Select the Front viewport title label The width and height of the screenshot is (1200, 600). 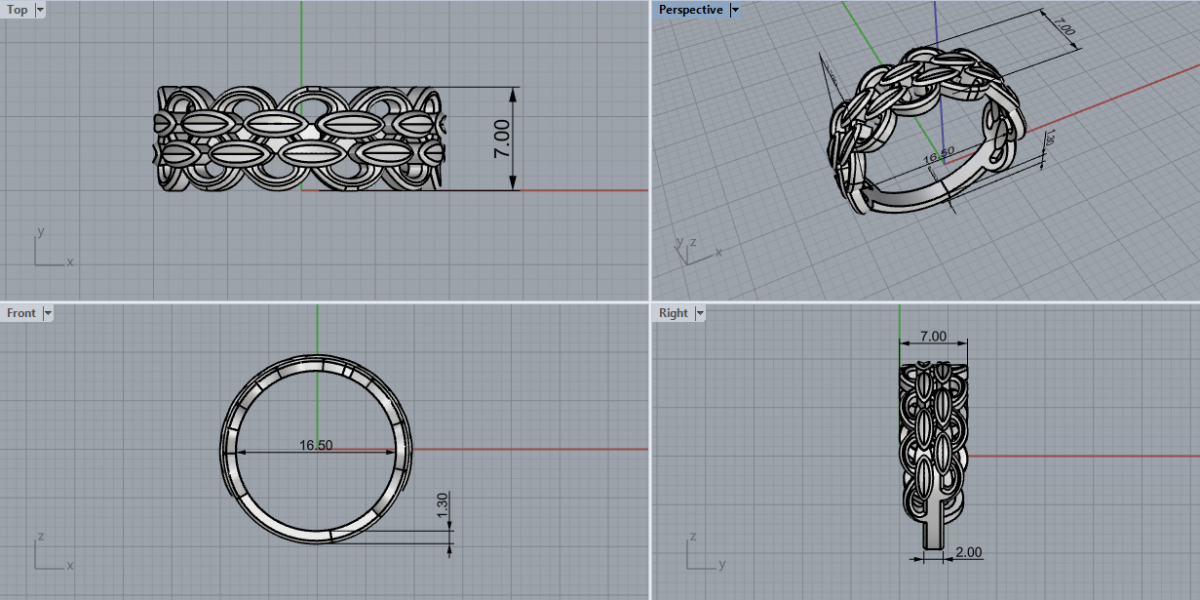pos(21,313)
